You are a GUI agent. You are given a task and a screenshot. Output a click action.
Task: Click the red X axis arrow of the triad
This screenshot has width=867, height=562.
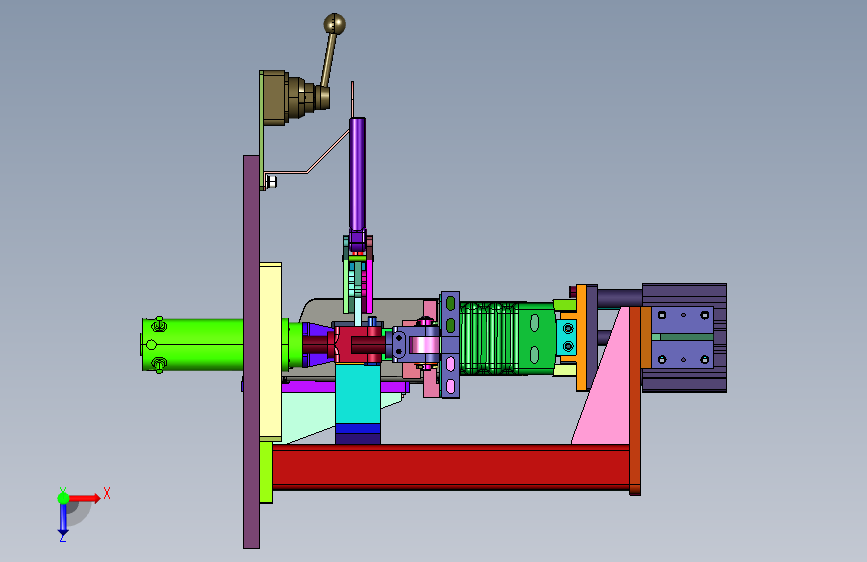coord(84,498)
